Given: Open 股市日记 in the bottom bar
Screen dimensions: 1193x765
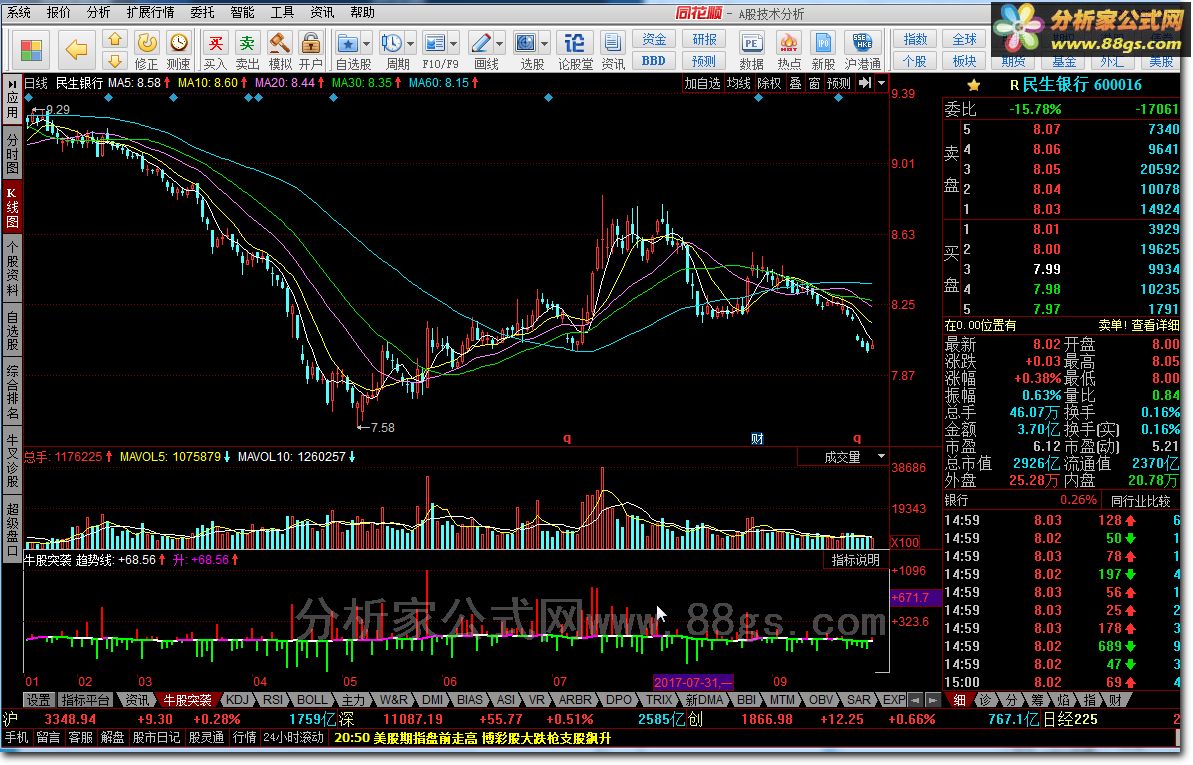Looking at the screenshot, I should (x=156, y=738).
